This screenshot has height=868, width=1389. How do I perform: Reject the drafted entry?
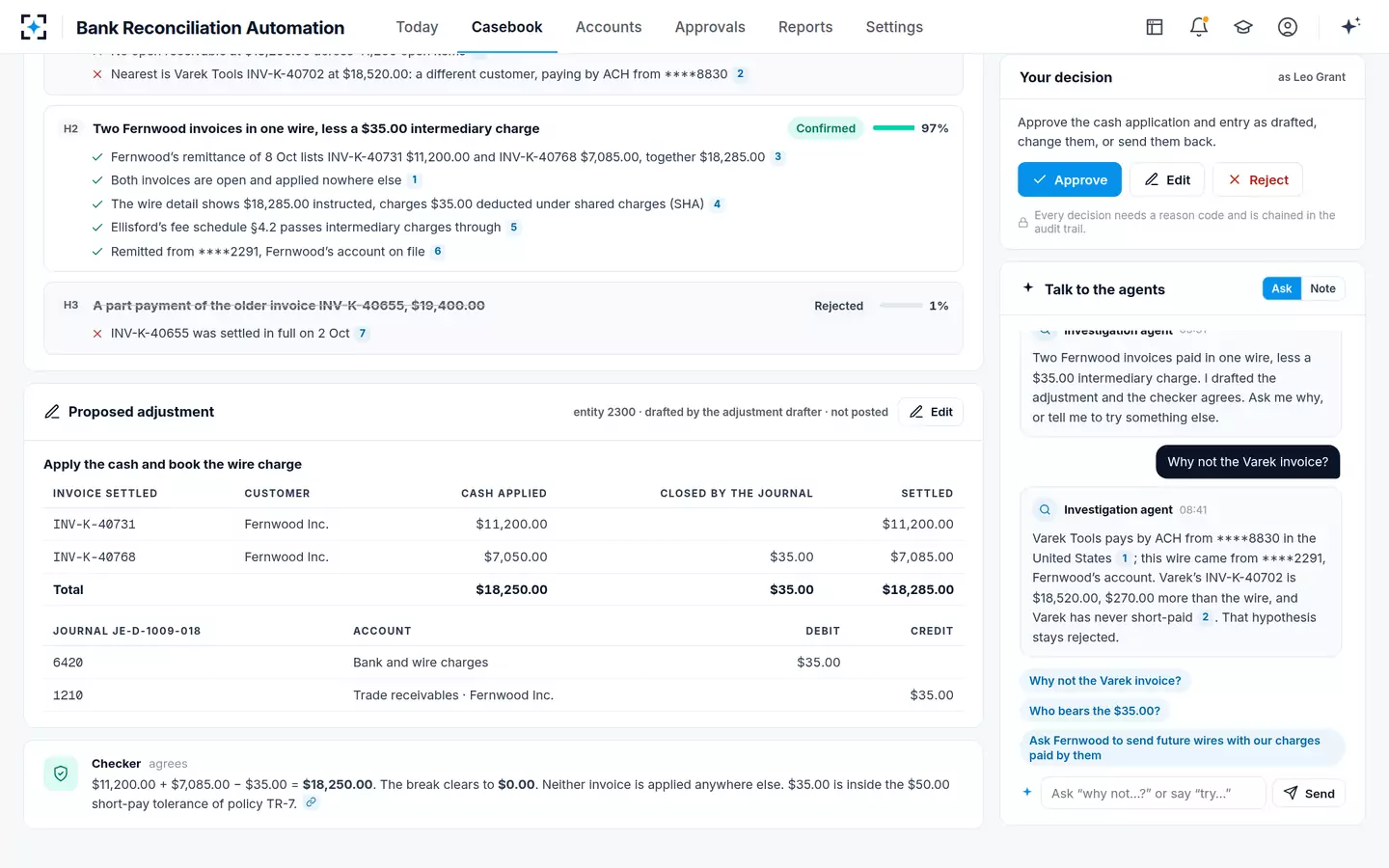pyautogui.click(x=1258, y=180)
